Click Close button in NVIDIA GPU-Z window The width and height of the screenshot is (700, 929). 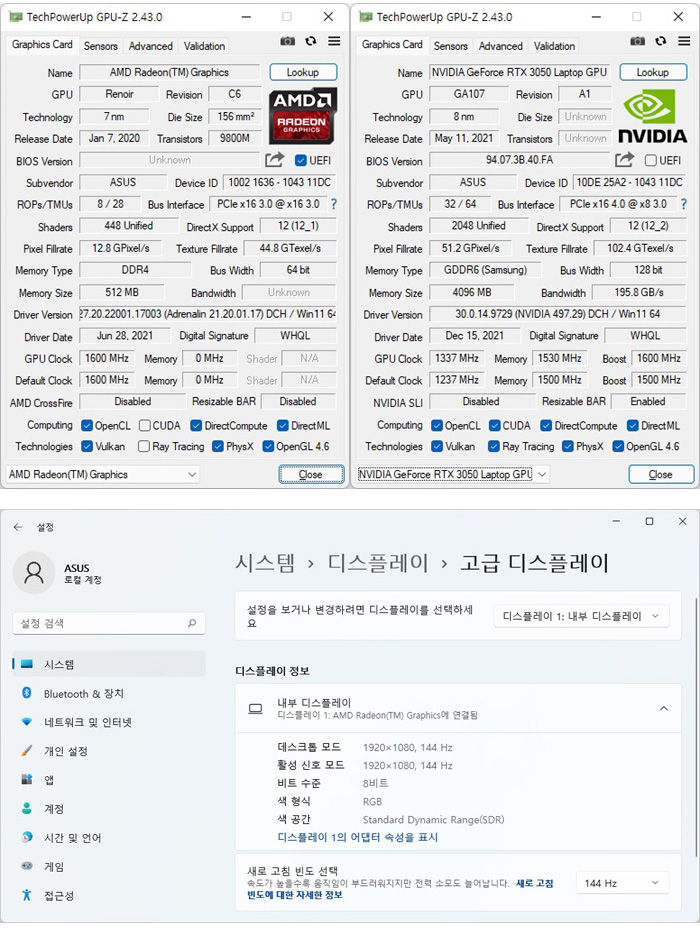pyautogui.click(x=661, y=474)
